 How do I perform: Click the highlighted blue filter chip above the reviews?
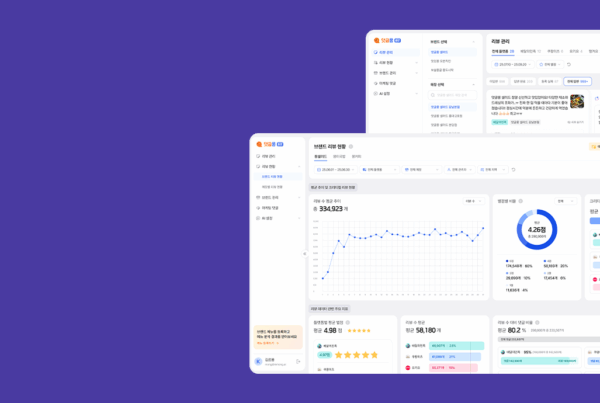pos(573,81)
